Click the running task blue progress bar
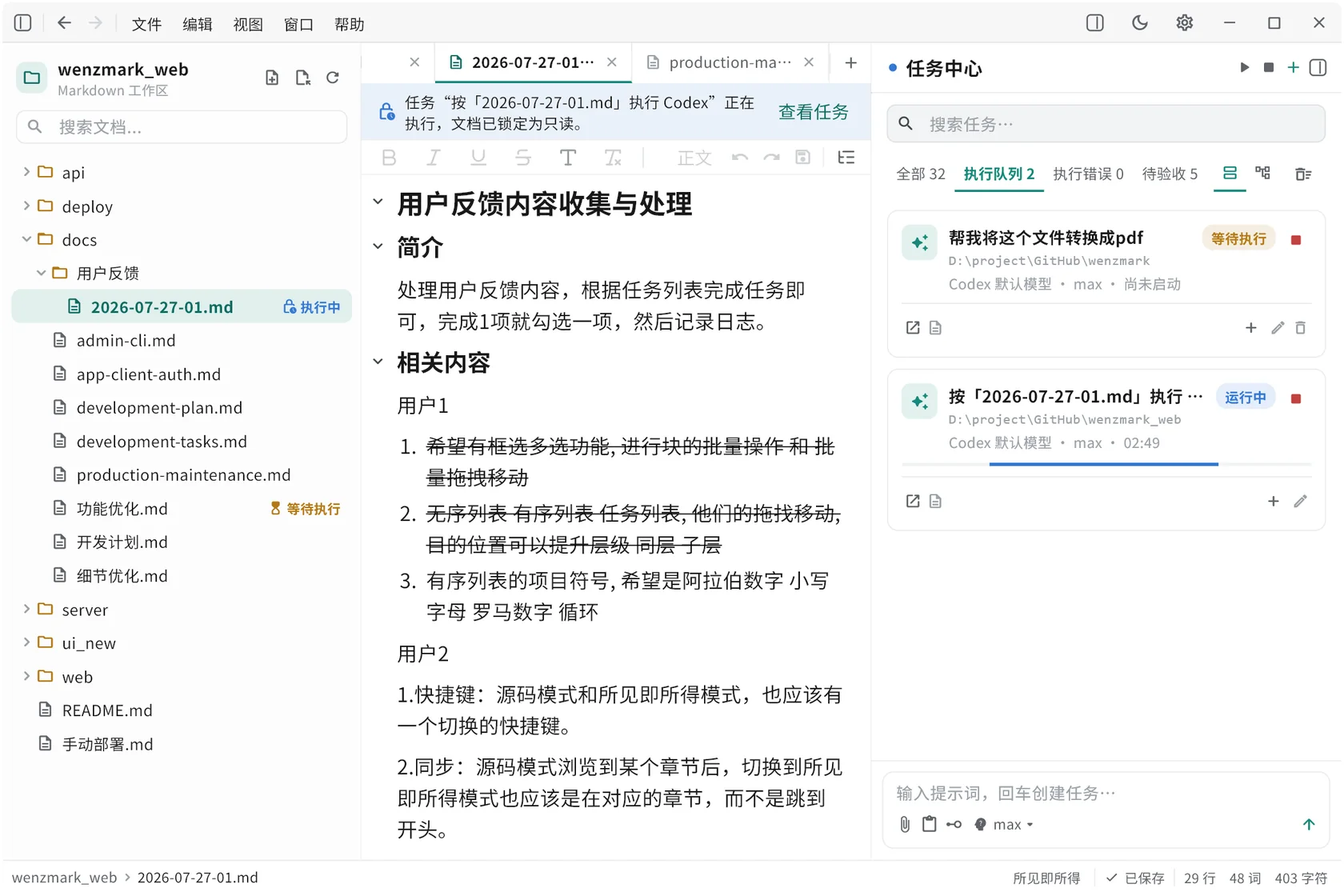This screenshot has height=896, width=1344. 1104,463
